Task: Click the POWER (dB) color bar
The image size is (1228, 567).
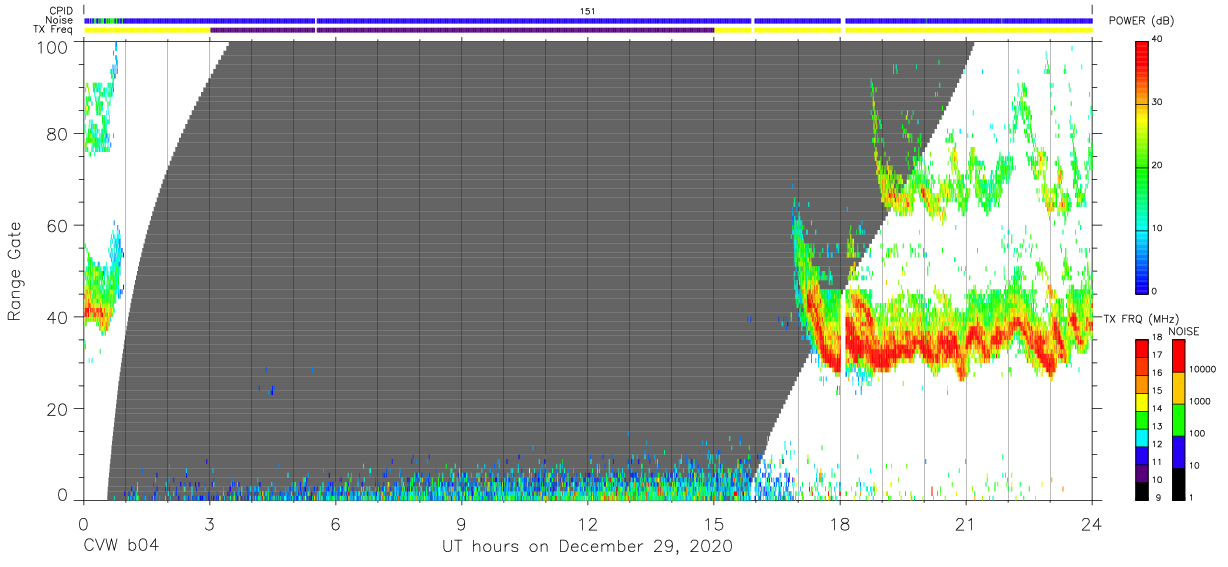Action: coord(1142,165)
